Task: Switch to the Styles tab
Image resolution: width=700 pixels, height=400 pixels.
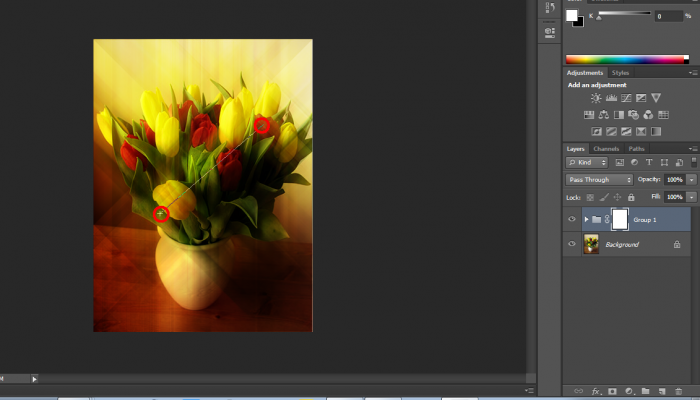Action: coord(620,72)
